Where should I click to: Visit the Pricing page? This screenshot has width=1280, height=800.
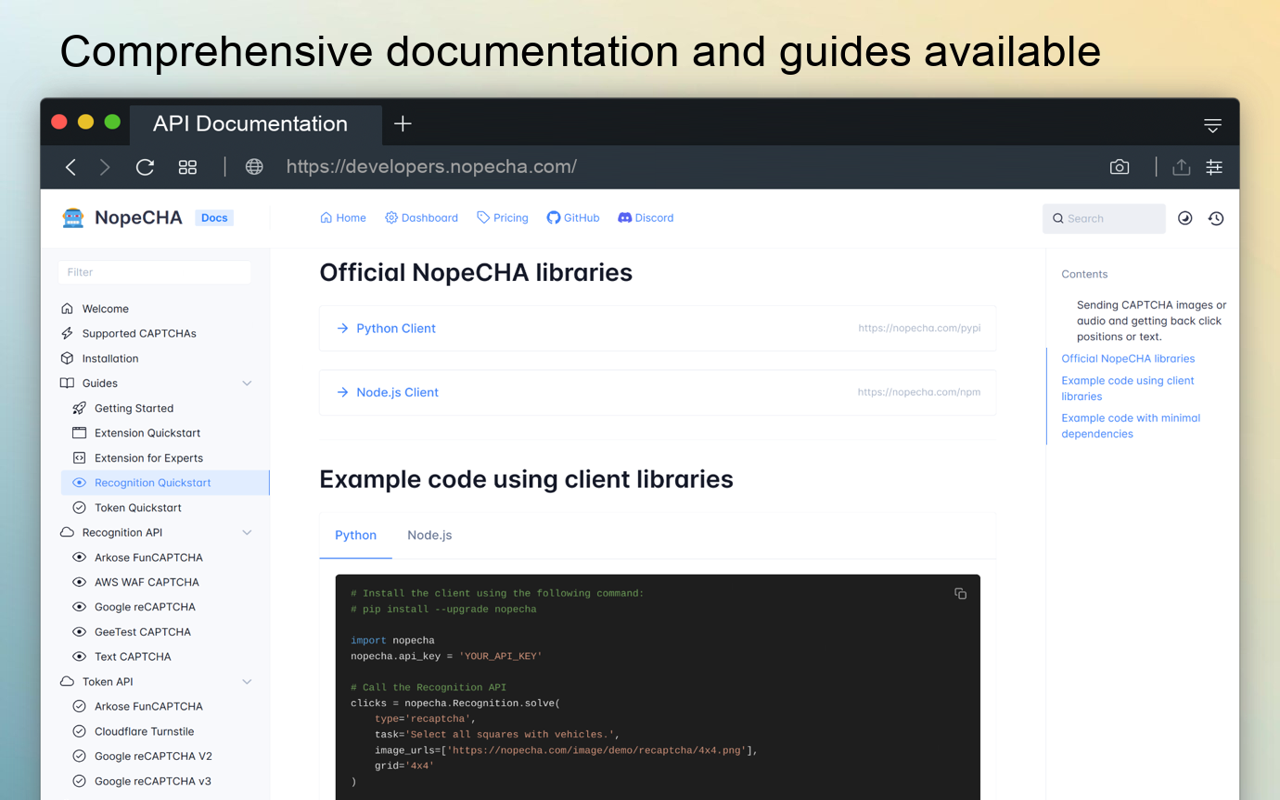point(502,217)
